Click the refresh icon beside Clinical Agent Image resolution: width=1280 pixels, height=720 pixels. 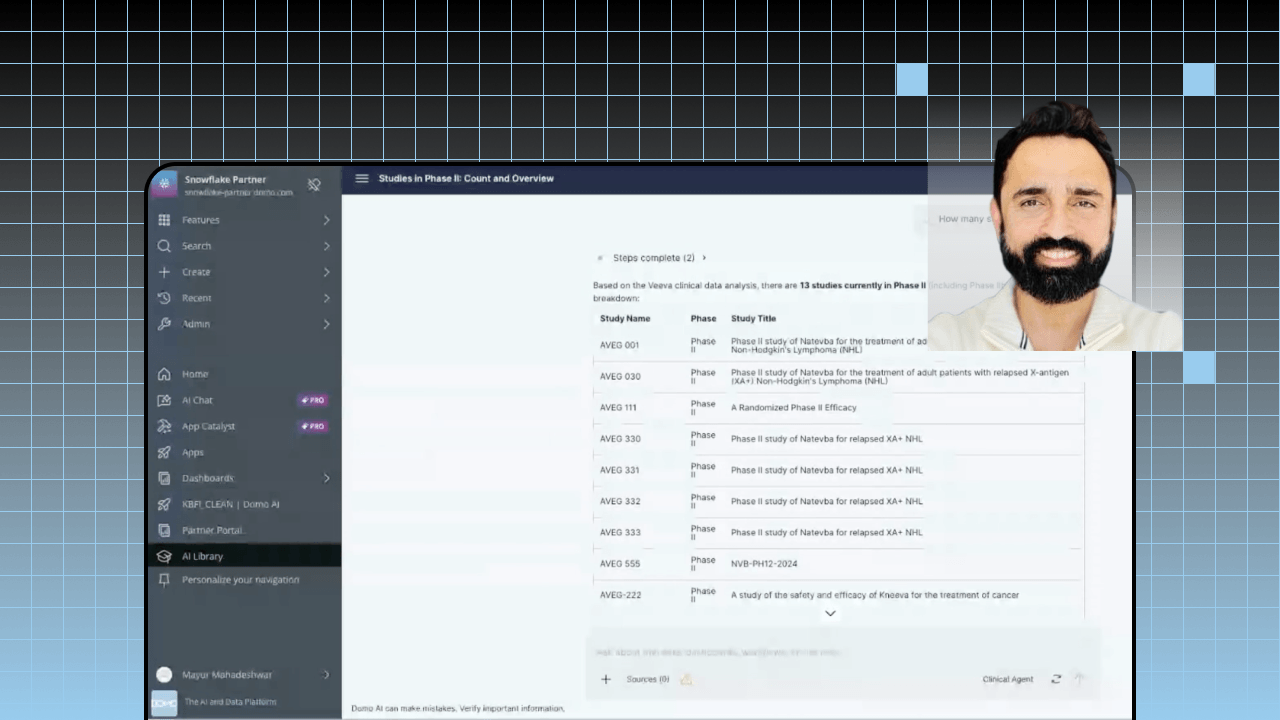point(1056,679)
